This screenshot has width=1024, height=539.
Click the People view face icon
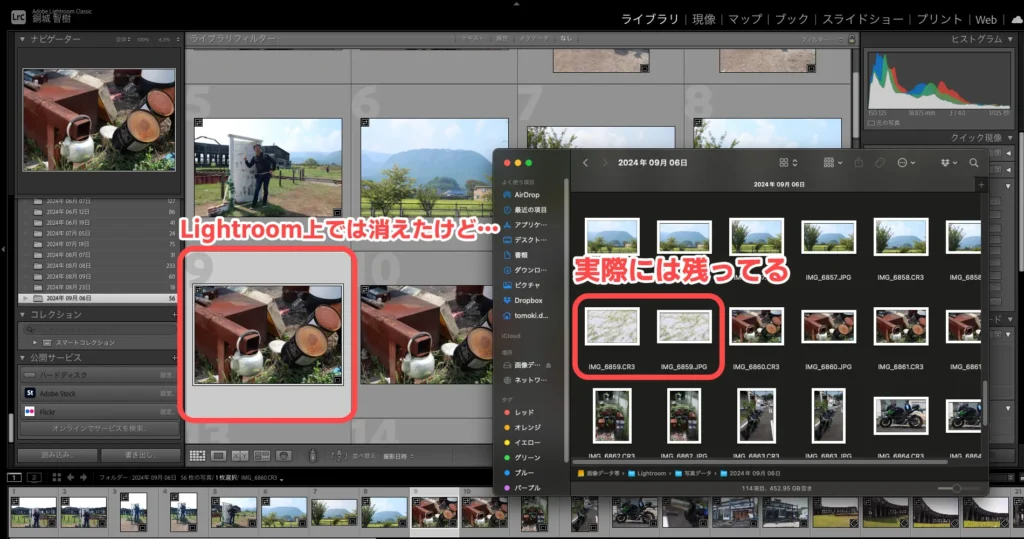click(x=284, y=454)
